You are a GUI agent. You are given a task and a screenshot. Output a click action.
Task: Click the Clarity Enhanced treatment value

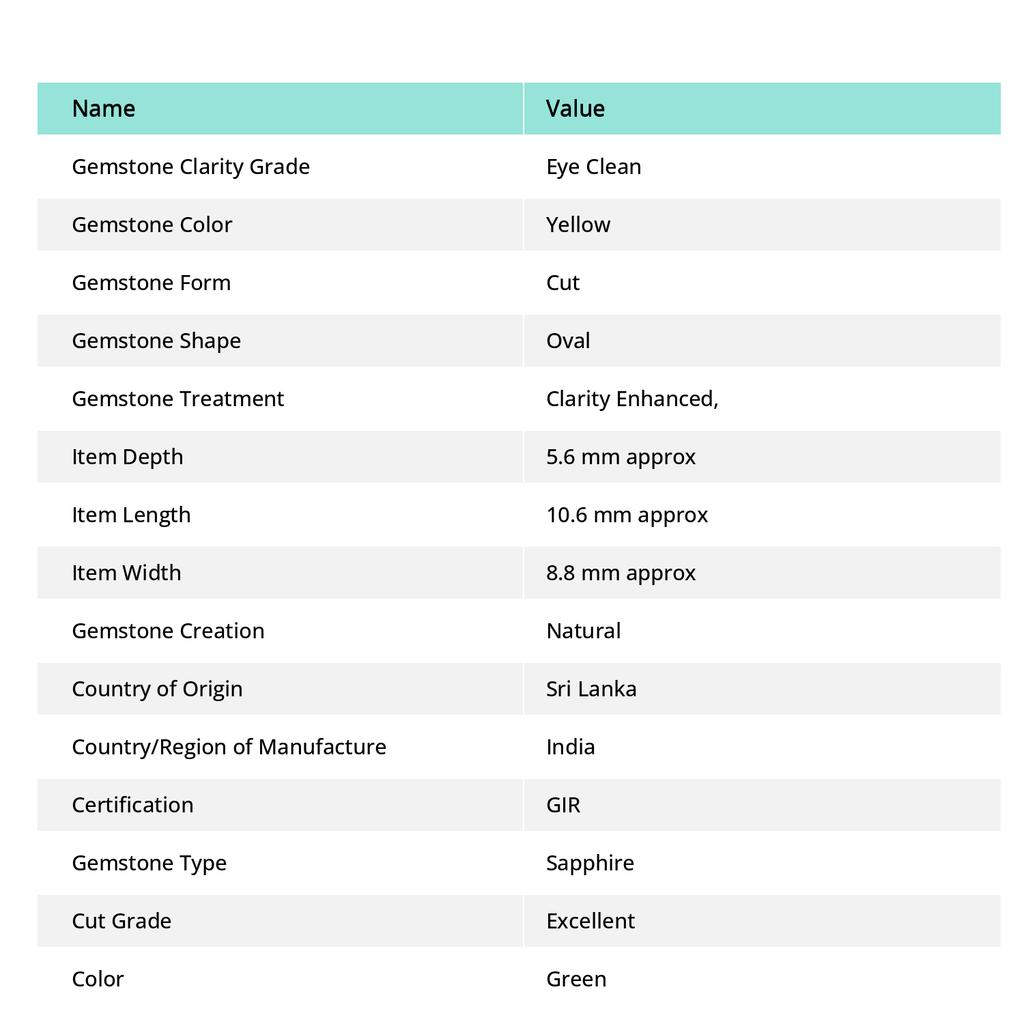[632, 399]
